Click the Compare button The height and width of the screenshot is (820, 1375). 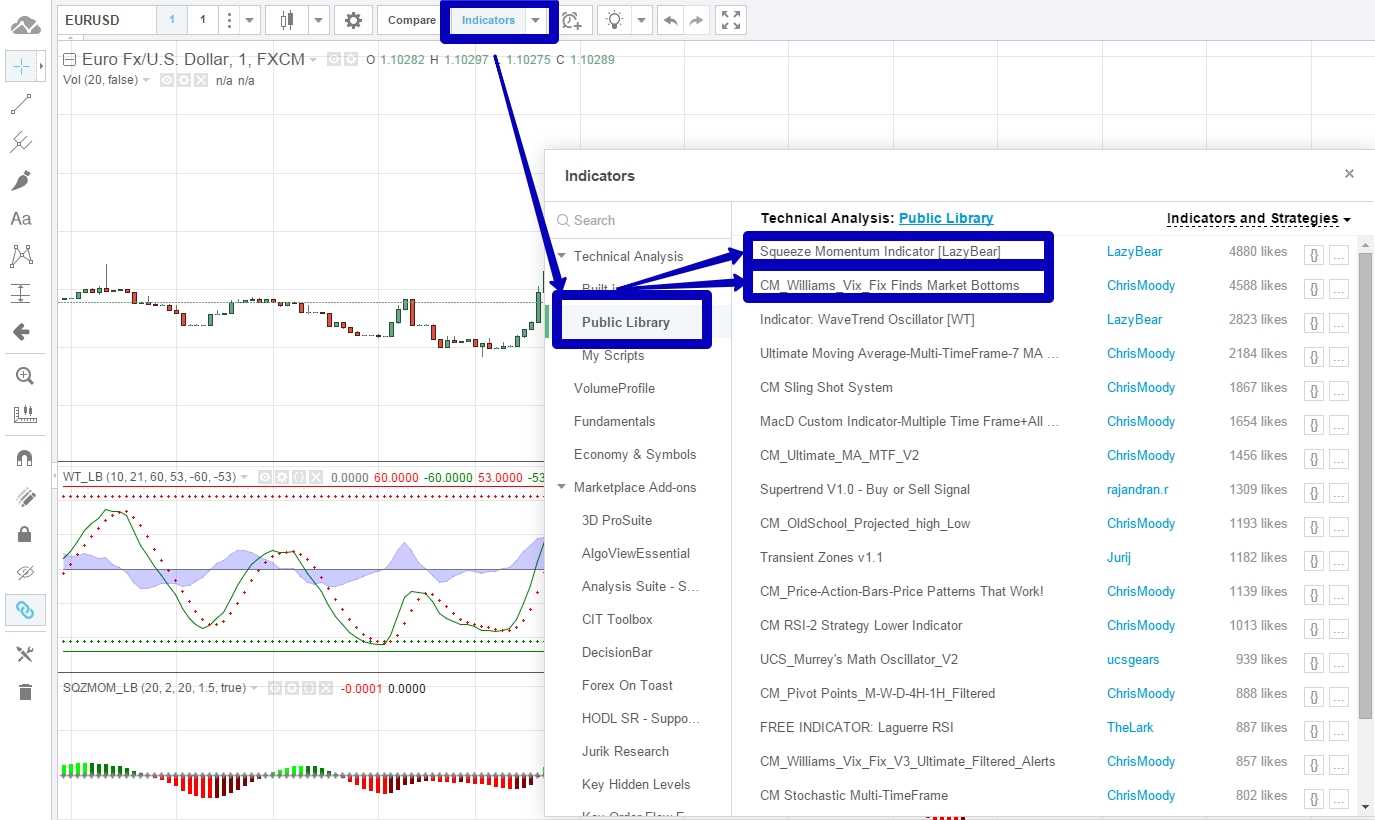(411, 20)
